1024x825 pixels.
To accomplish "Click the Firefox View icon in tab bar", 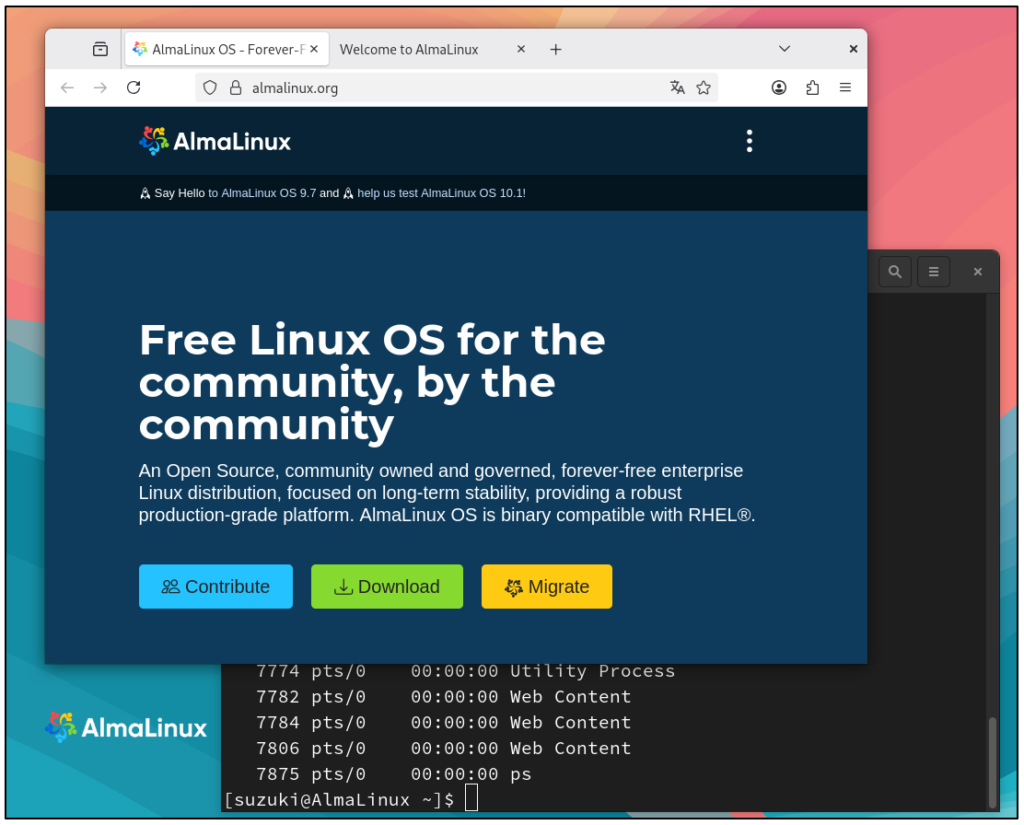I will point(100,49).
